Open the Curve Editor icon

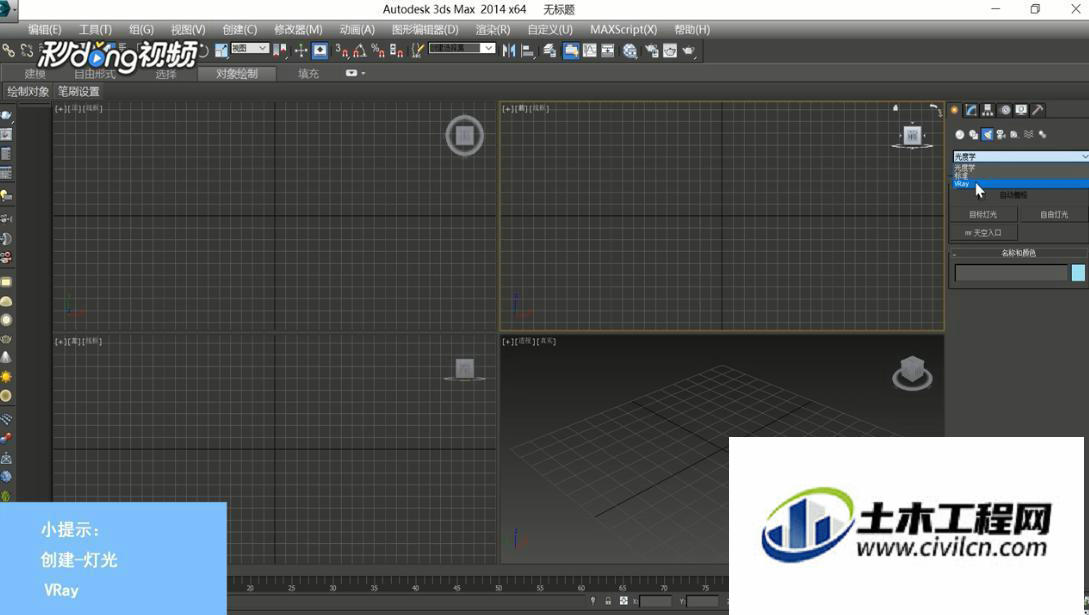[590, 51]
